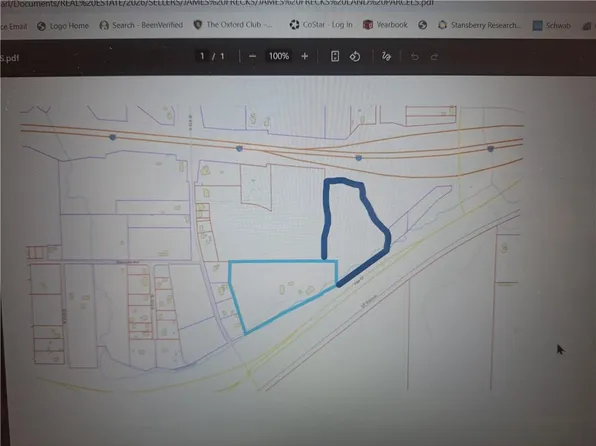This screenshot has width=596, height=446.
Task: Redo the annotation action
Action: coord(434,57)
